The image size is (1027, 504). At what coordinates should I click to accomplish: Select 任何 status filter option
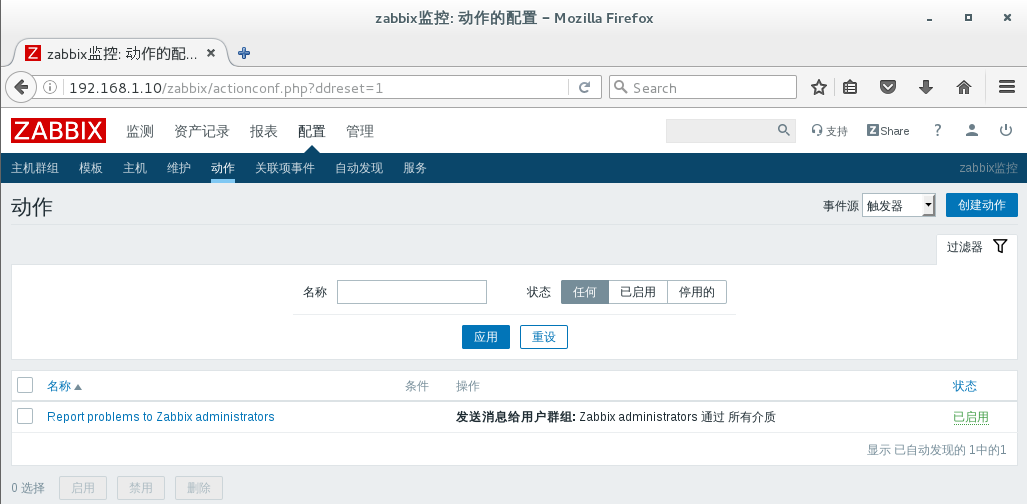585,292
